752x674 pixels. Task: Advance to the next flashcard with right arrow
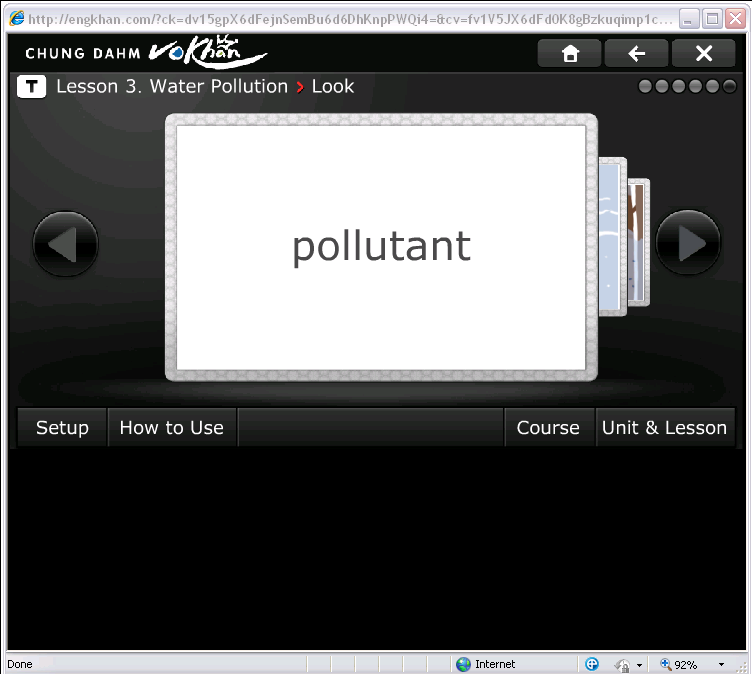click(x=688, y=243)
